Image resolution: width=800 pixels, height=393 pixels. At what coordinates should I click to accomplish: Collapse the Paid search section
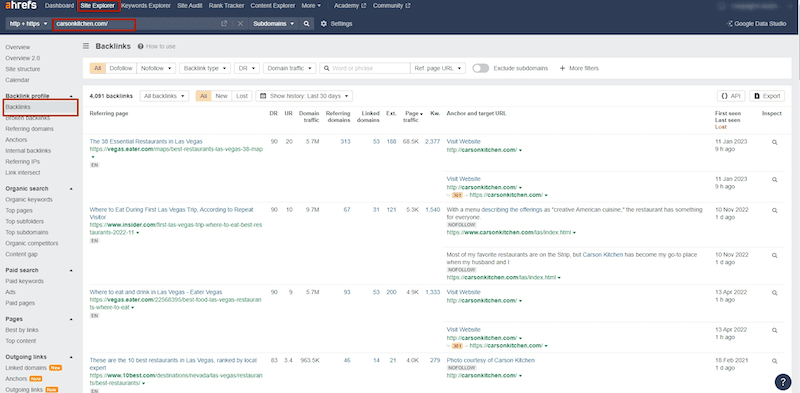(71, 271)
